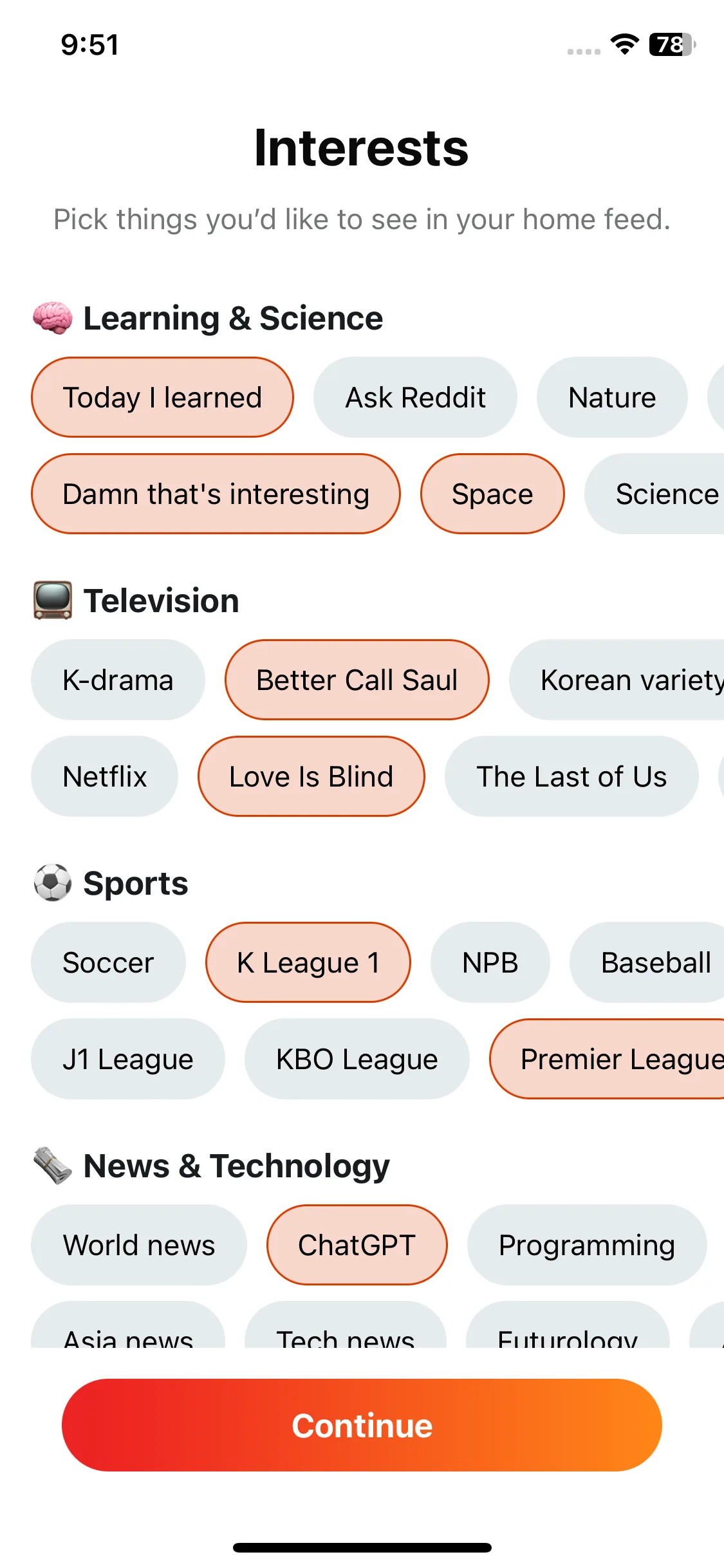This screenshot has width=724, height=1568.
Task: Tap the Continue button
Action: 362,1425
